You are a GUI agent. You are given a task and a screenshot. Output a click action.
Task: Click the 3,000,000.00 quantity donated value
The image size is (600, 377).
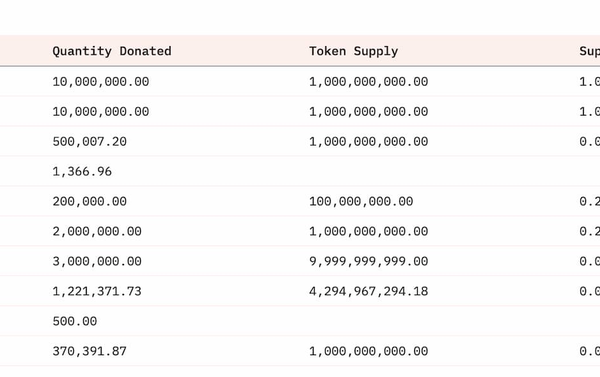click(x=97, y=261)
